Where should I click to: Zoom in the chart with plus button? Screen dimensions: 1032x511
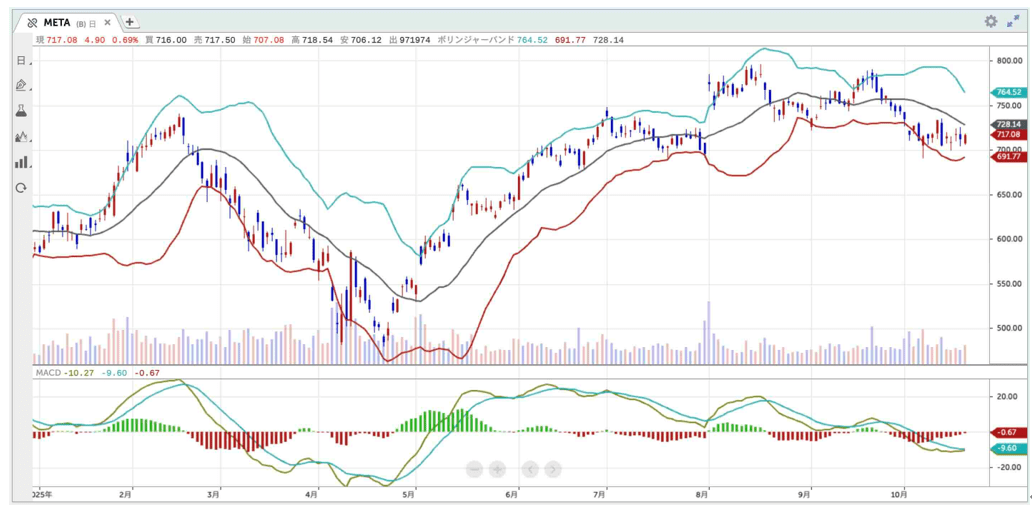coord(497,469)
